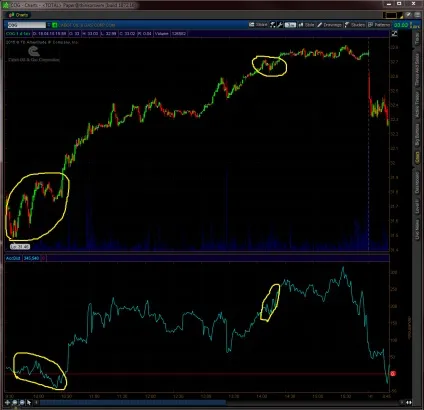Image resolution: width=424 pixels, height=410 pixels.
Task: Open the Active Trader side tab
Action: (417, 105)
